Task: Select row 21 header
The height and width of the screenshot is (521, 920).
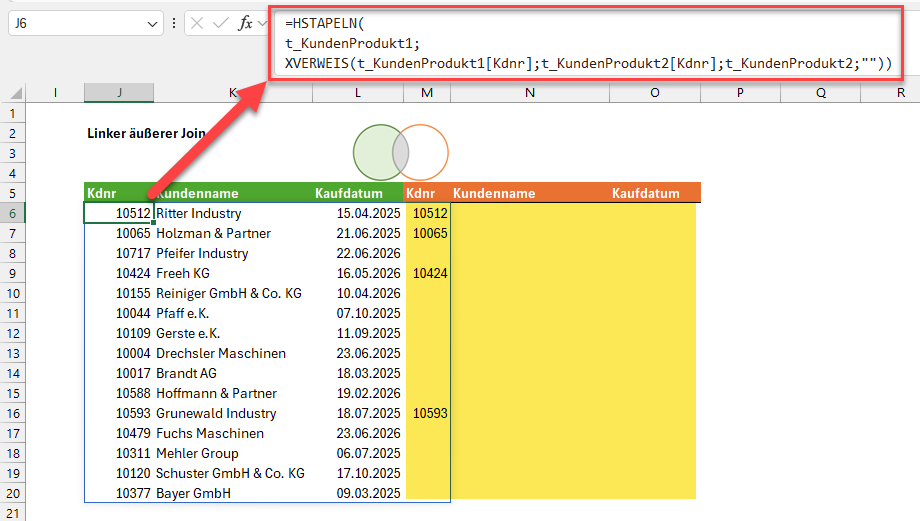Action: (x=13, y=513)
